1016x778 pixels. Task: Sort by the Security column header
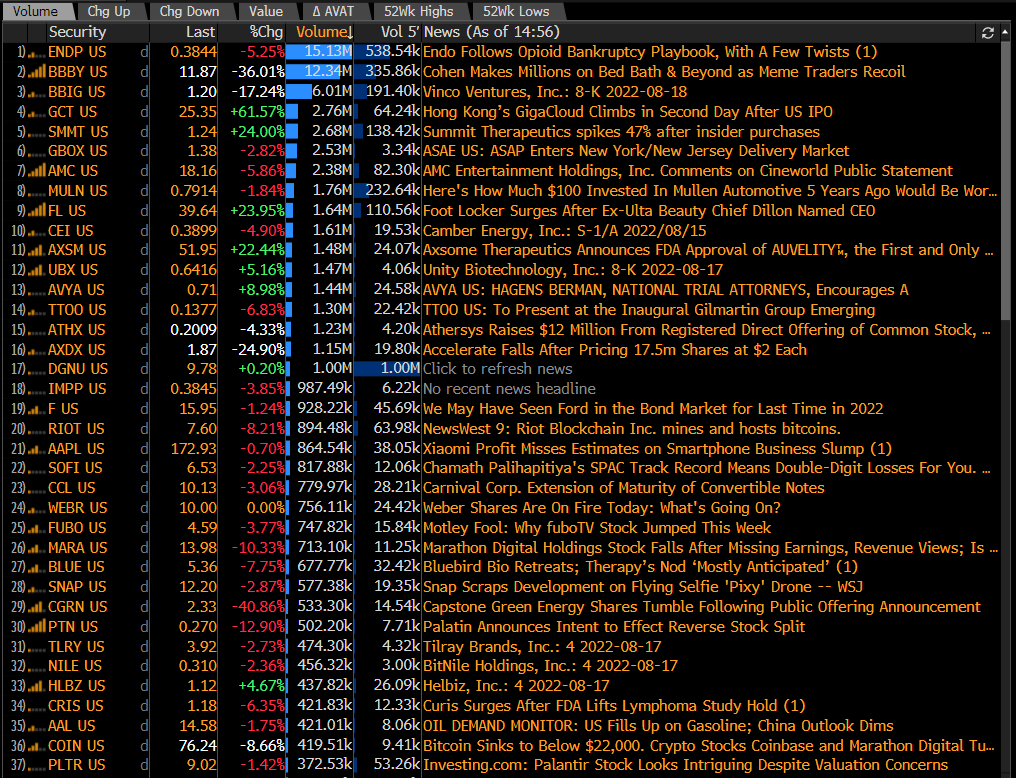coord(77,32)
